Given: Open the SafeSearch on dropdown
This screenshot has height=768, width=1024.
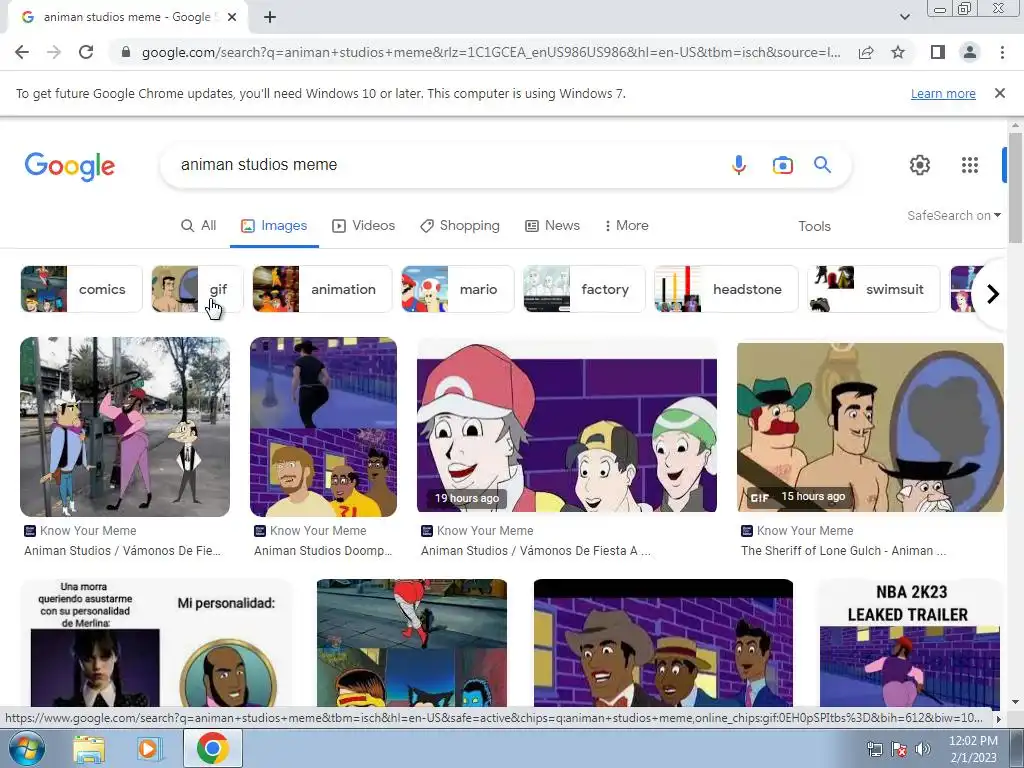Looking at the screenshot, I should (953, 216).
